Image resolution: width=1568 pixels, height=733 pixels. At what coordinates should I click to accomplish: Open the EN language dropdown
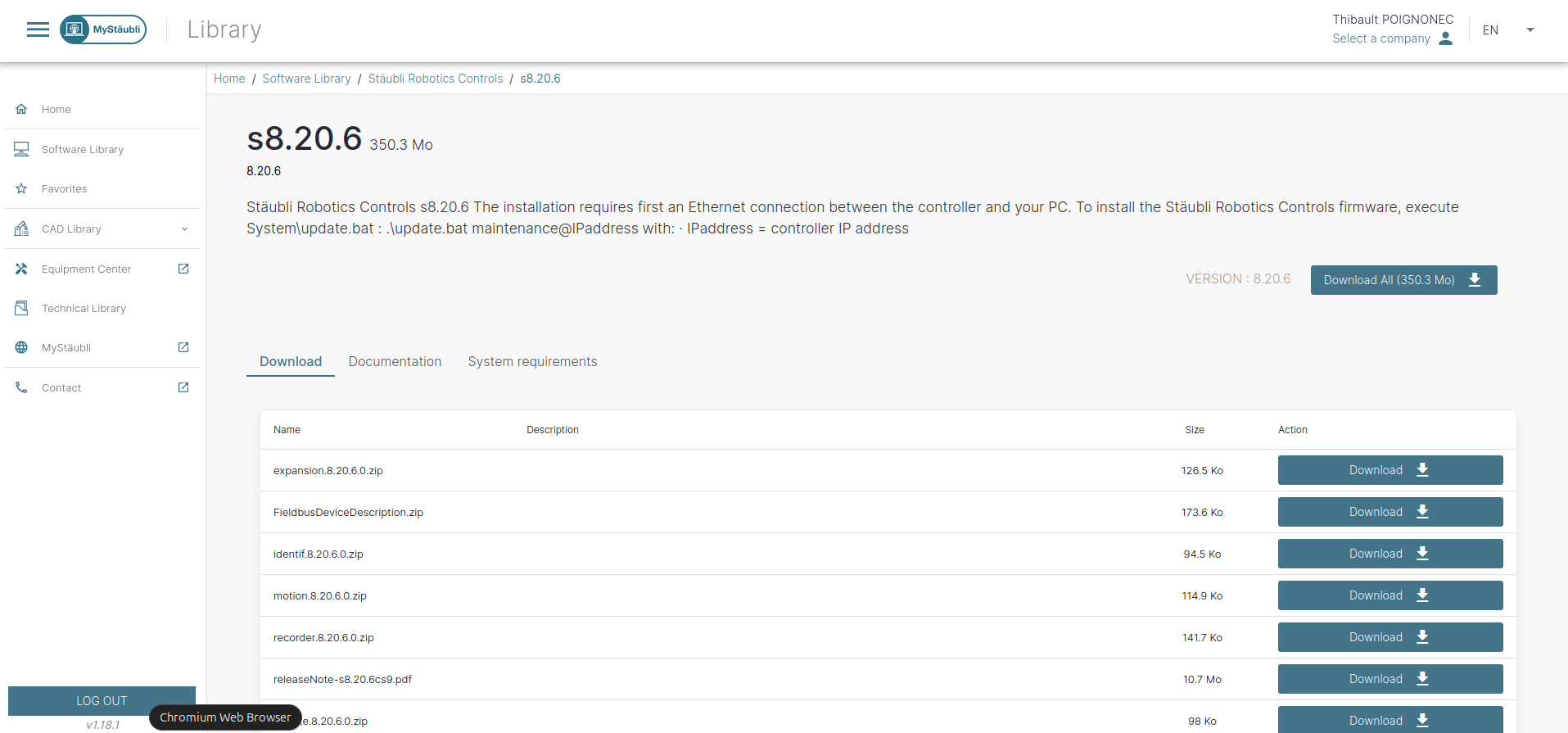point(1508,30)
